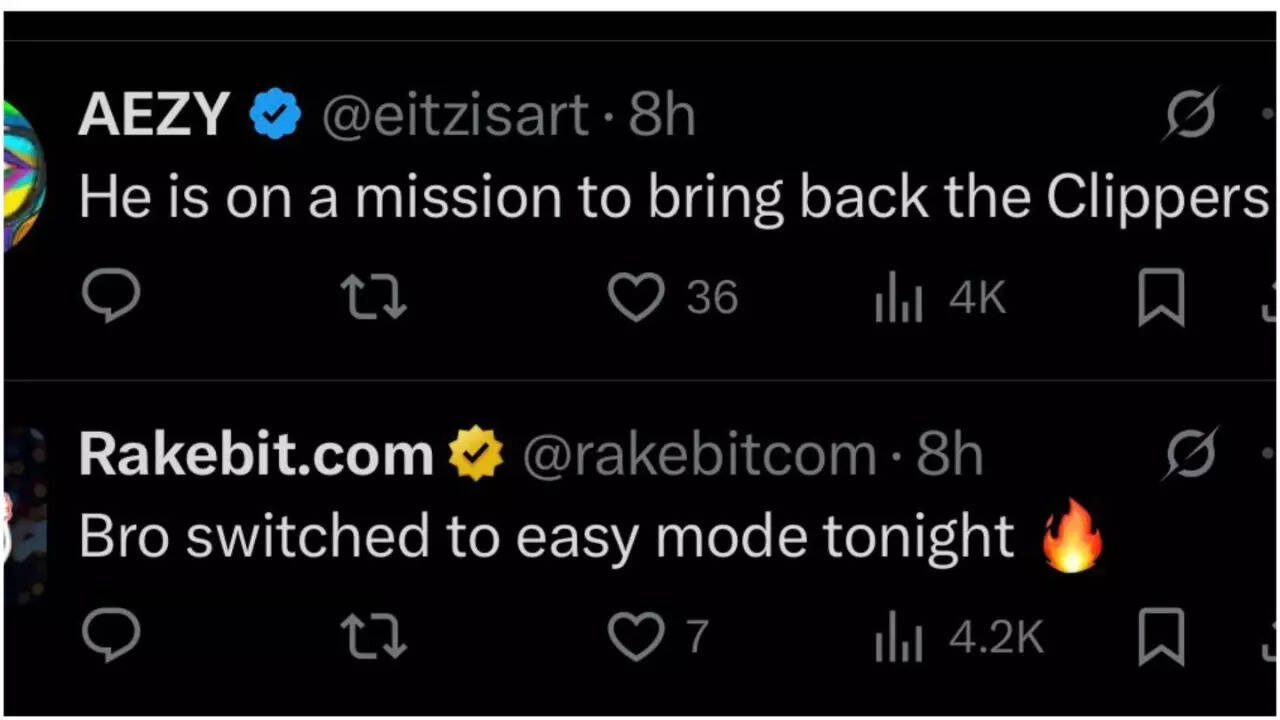Bookmark AEZY's tweet

[x=1161, y=298]
